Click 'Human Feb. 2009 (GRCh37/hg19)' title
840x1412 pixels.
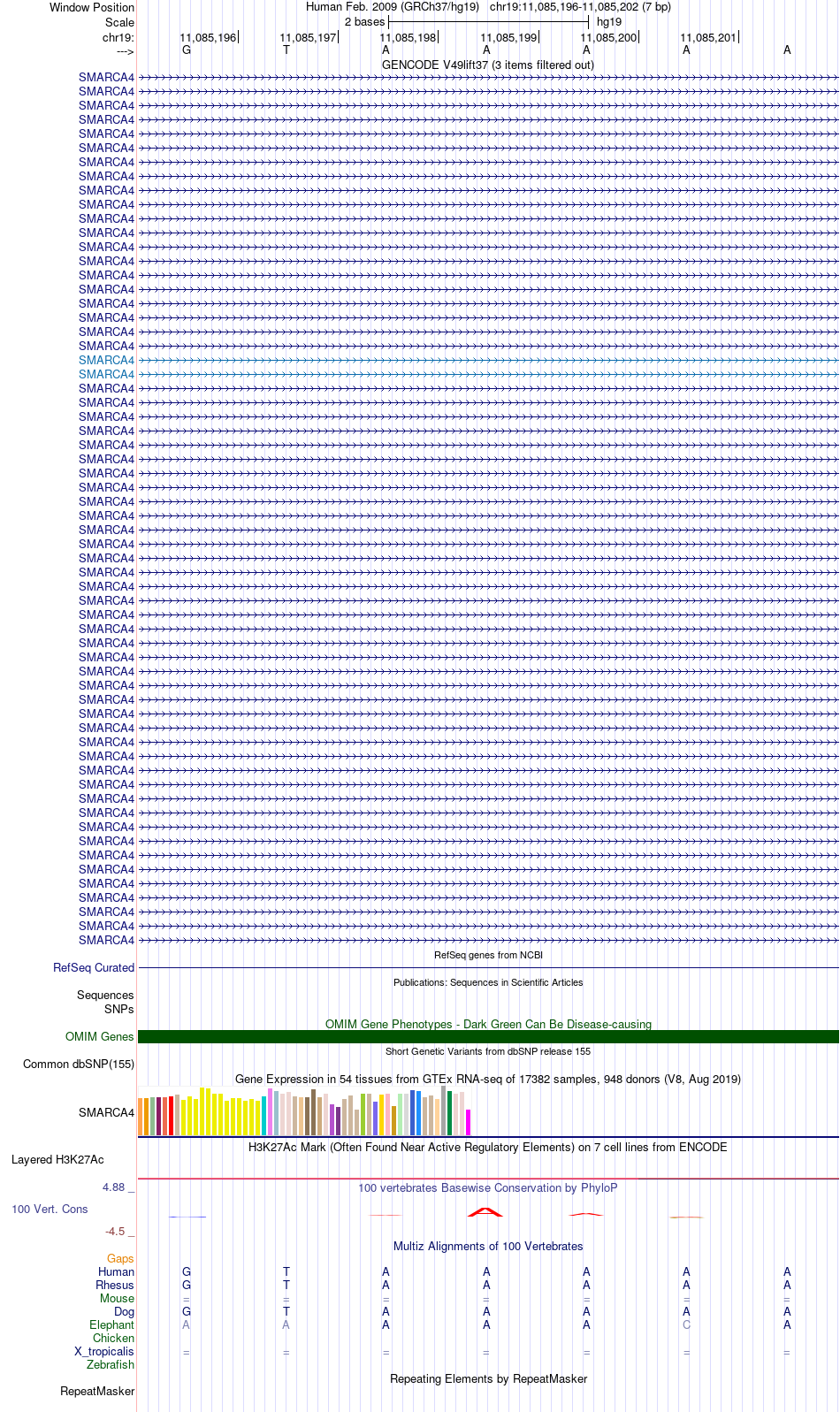pyautogui.click(x=393, y=7)
